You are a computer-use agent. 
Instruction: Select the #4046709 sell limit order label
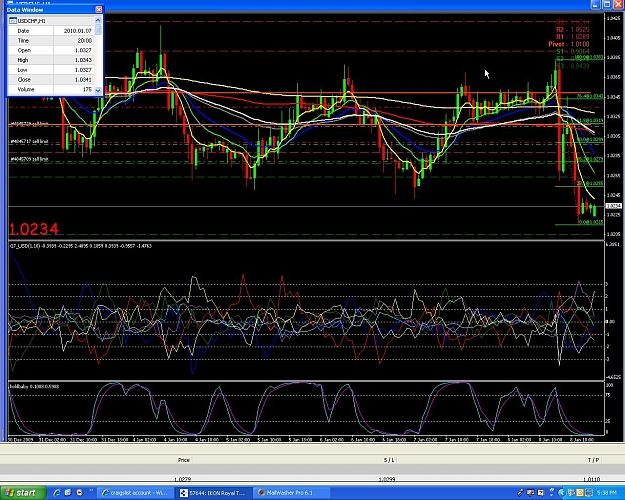[x=29, y=159]
